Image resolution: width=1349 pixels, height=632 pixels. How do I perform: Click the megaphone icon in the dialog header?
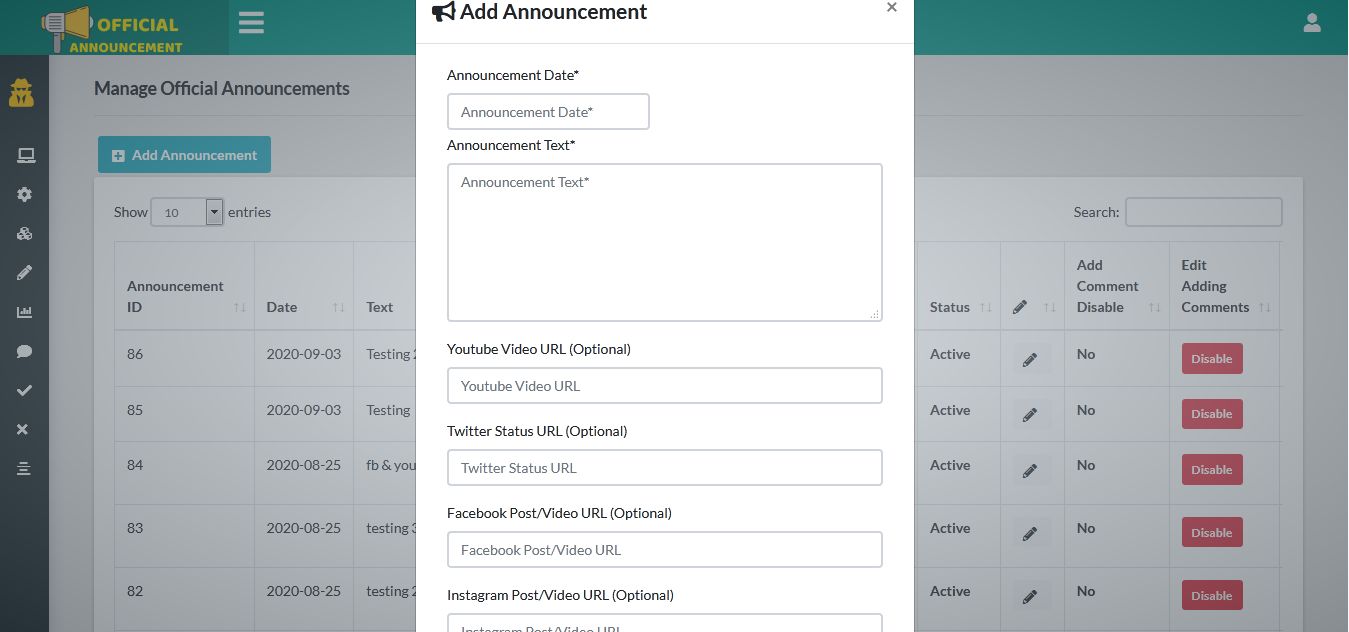coord(442,11)
